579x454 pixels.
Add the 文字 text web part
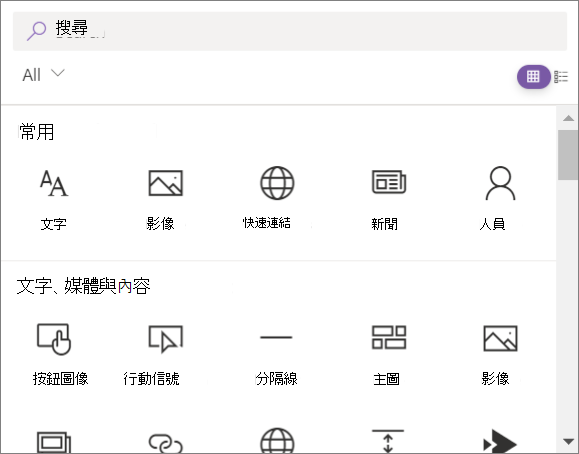click(x=54, y=198)
